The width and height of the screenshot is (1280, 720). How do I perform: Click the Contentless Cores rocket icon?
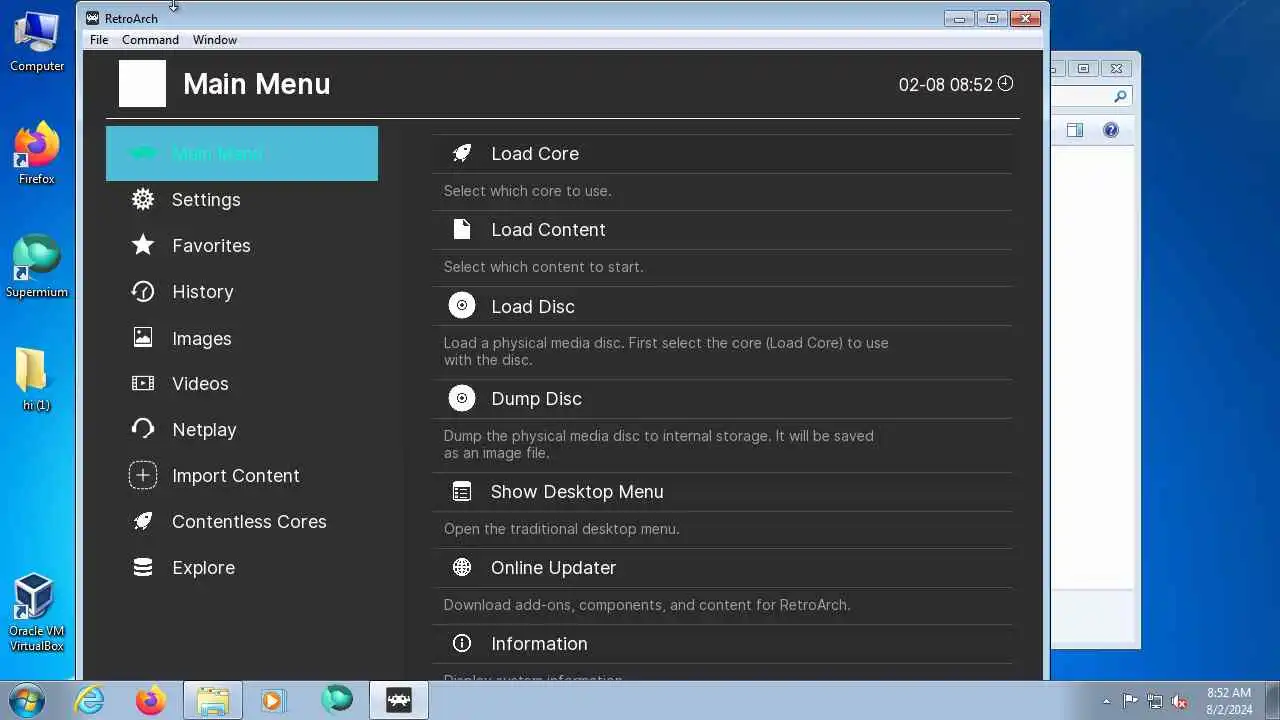(x=143, y=521)
